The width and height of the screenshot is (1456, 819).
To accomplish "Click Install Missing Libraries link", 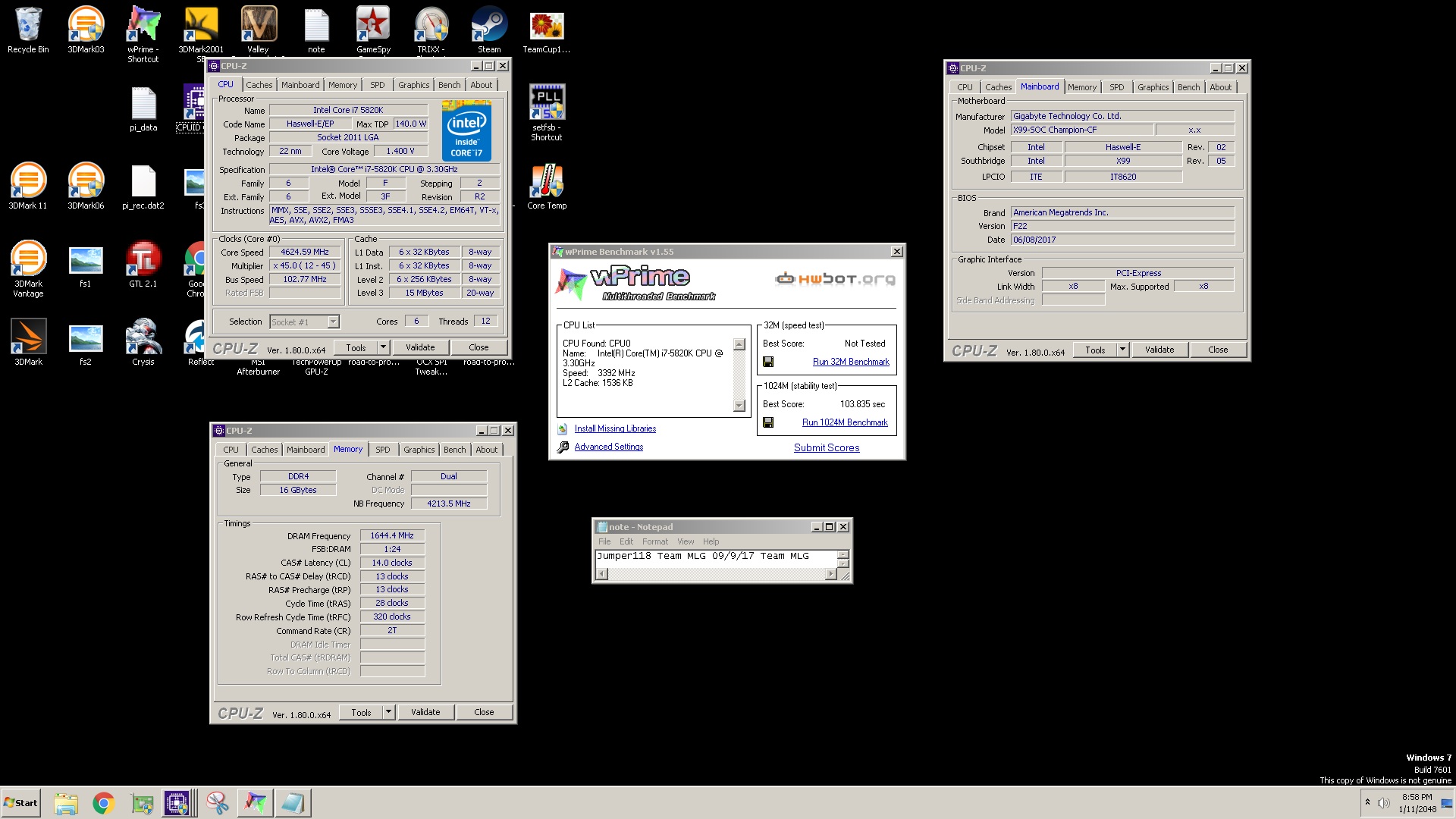I will (615, 429).
